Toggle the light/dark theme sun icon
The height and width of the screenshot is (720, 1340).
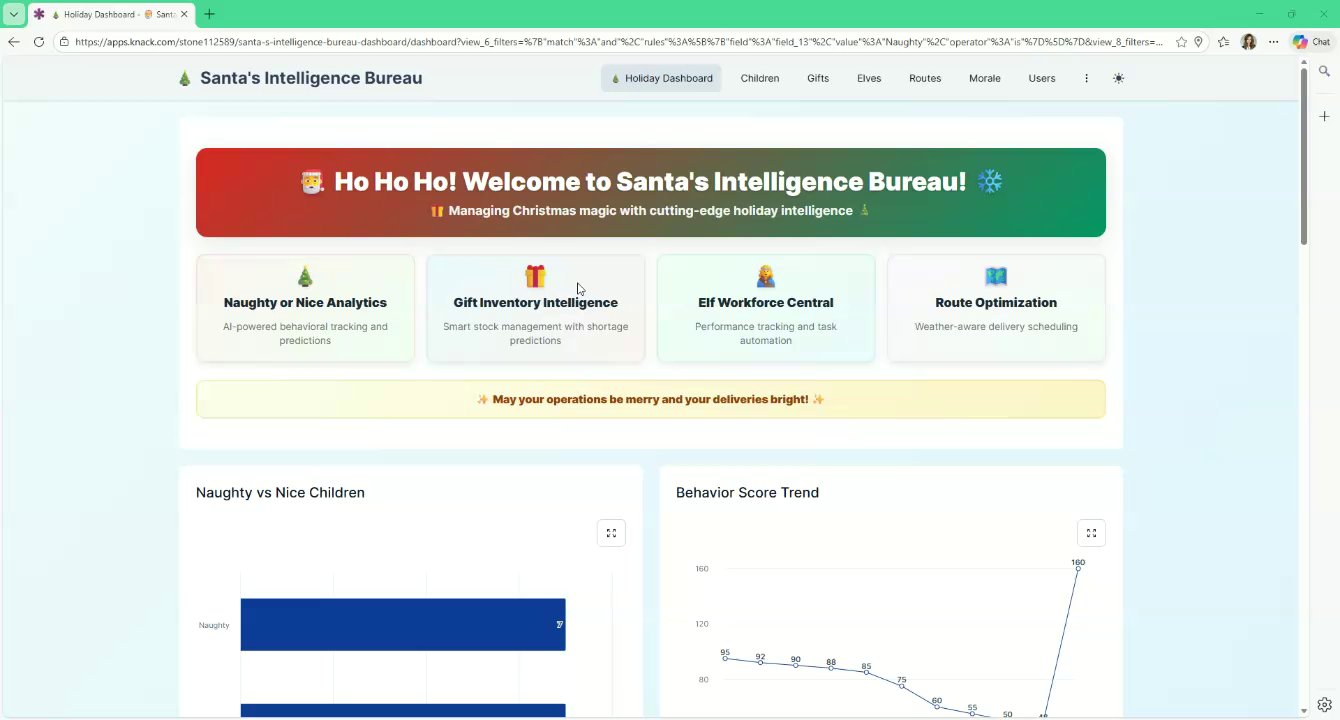pos(1118,78)
